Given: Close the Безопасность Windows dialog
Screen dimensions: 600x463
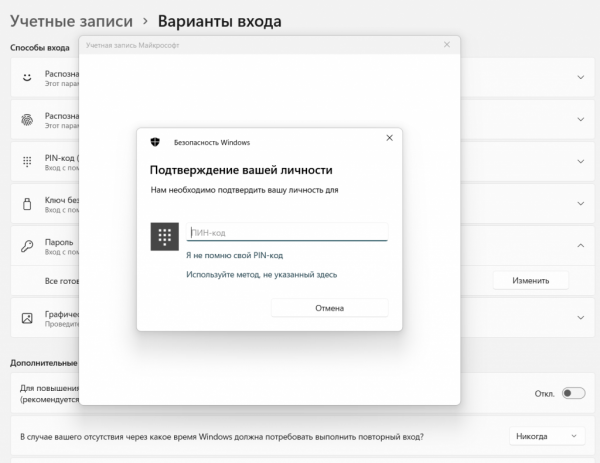Looking at the screenshot, I should 390,138.
